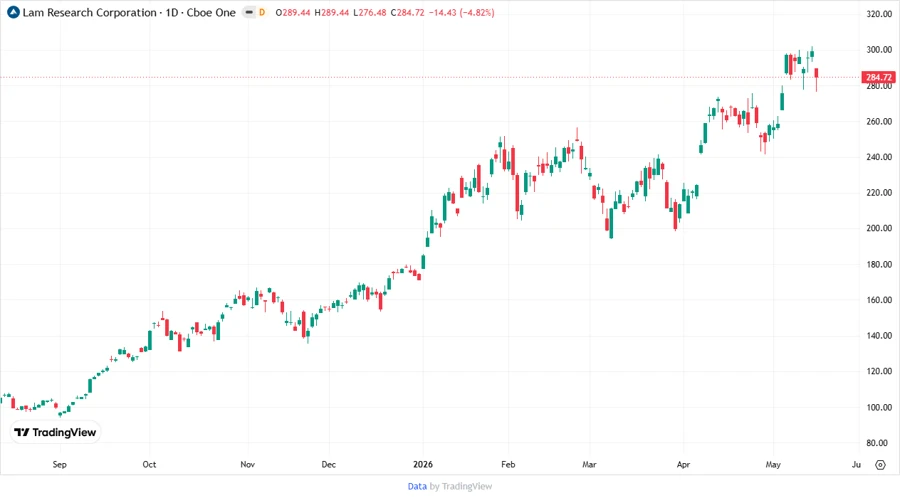The image size is (900, 498).
Task: Click the 2026 label on time axis
Action: tap(423, 464)
